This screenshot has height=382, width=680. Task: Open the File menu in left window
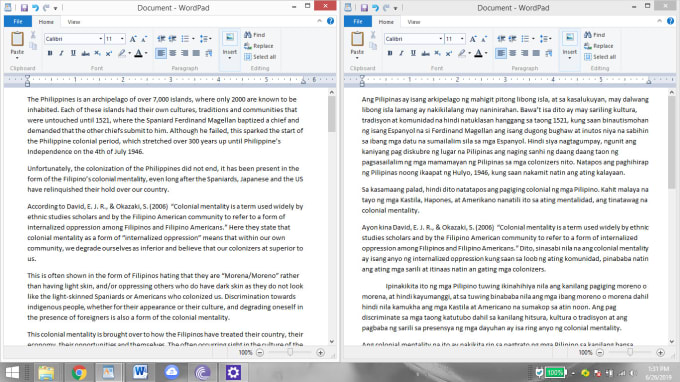(18, 22)
